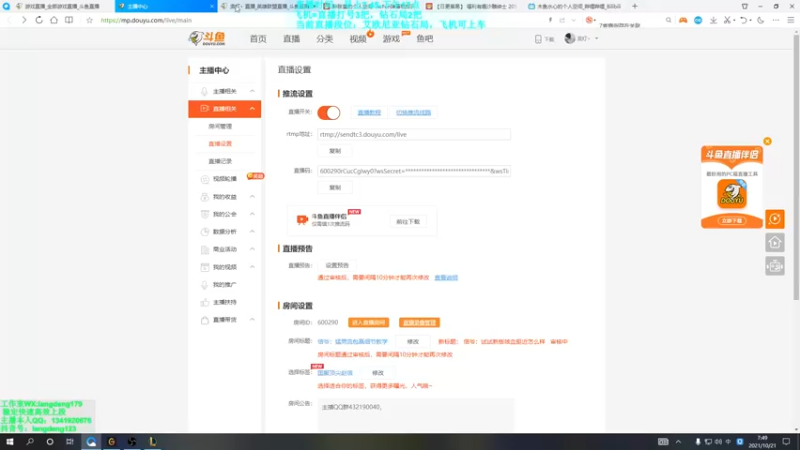Close the 斗鱼直播伴侣 floating ad
This screenshot has height=450, width=800.
tap(767, 141)
